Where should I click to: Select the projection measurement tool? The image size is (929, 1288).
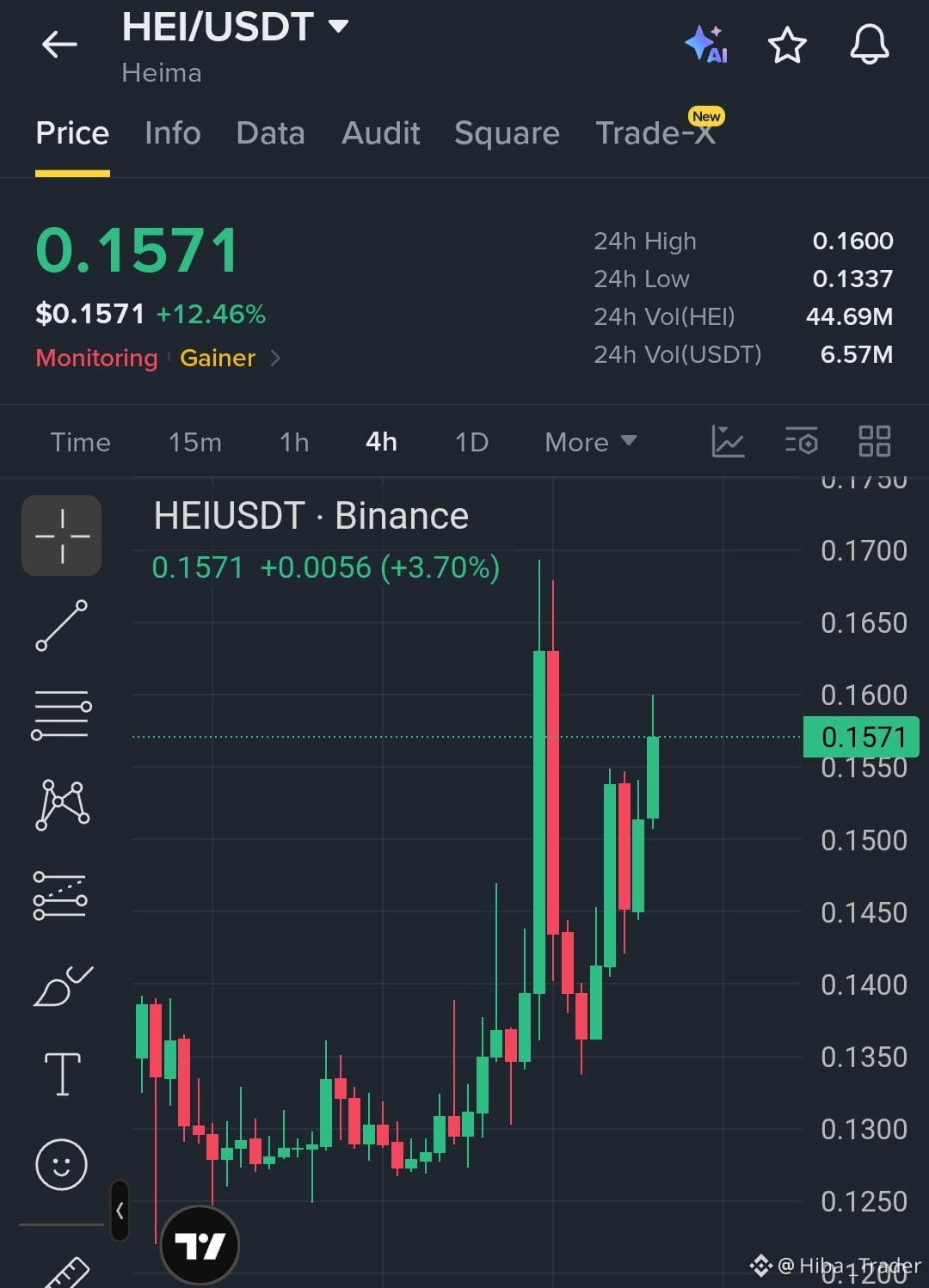tap(60, 895)
